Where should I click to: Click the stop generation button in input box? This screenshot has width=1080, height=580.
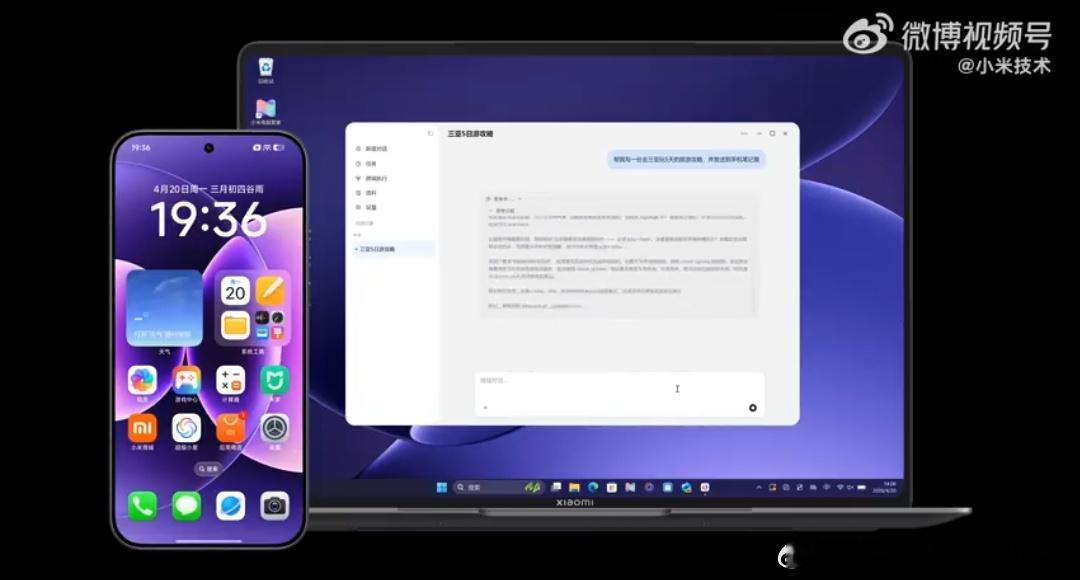pyautogui.click(x=753, y=408)
